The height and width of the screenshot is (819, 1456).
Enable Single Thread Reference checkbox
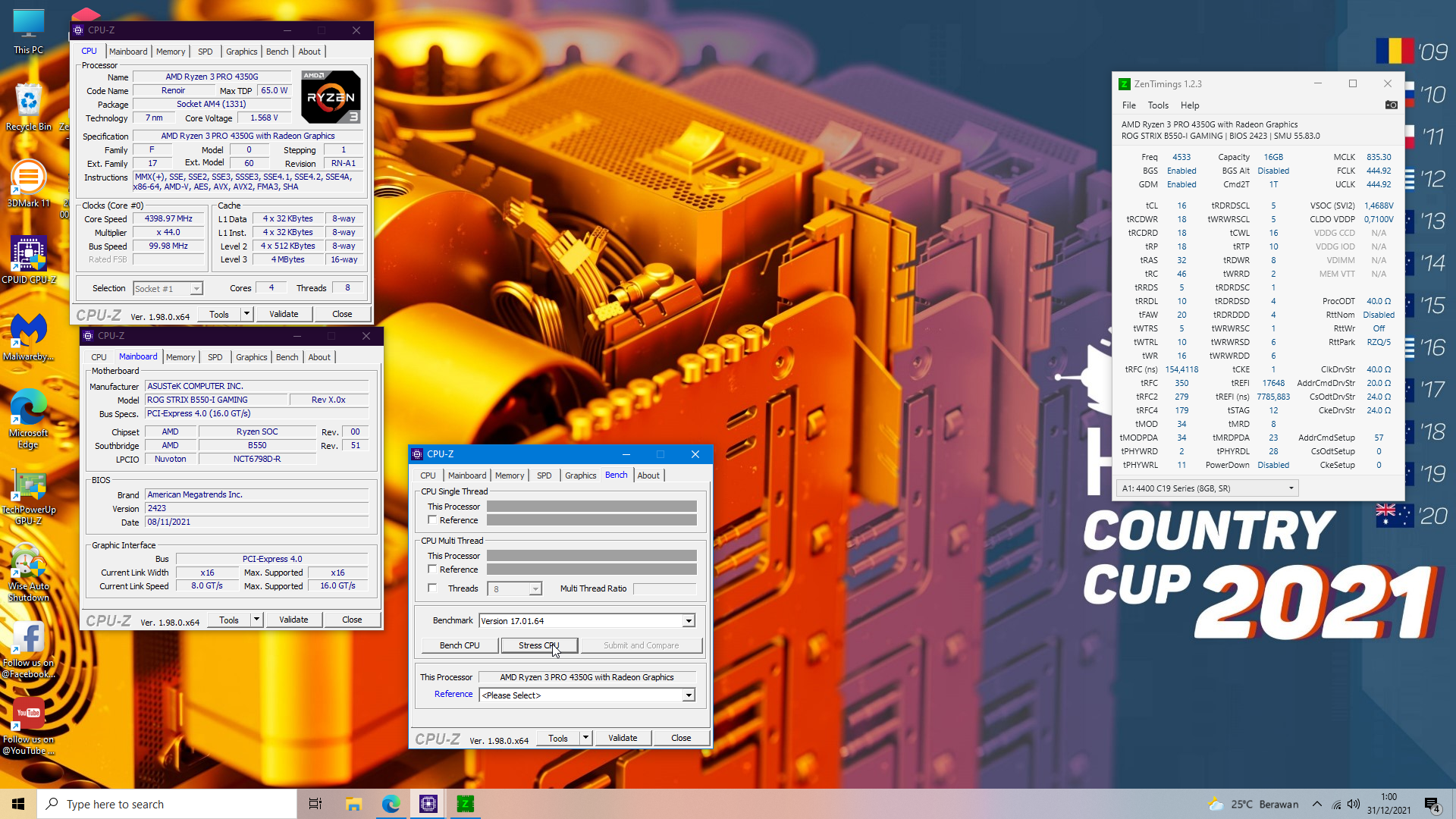432,520
